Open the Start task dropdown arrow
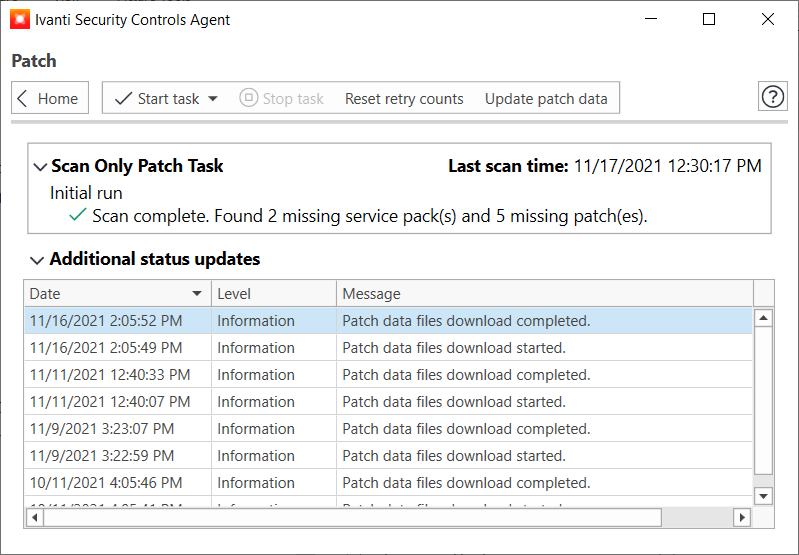This screenshot has height=555, width=799. (x=213, y=98)
